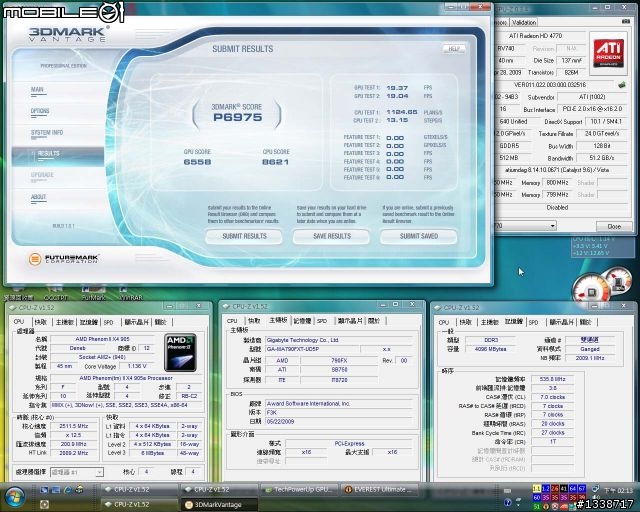Click the screenshot camera icon in GPU-Z
Screen dimensions: 640x512
pos(625,22)
